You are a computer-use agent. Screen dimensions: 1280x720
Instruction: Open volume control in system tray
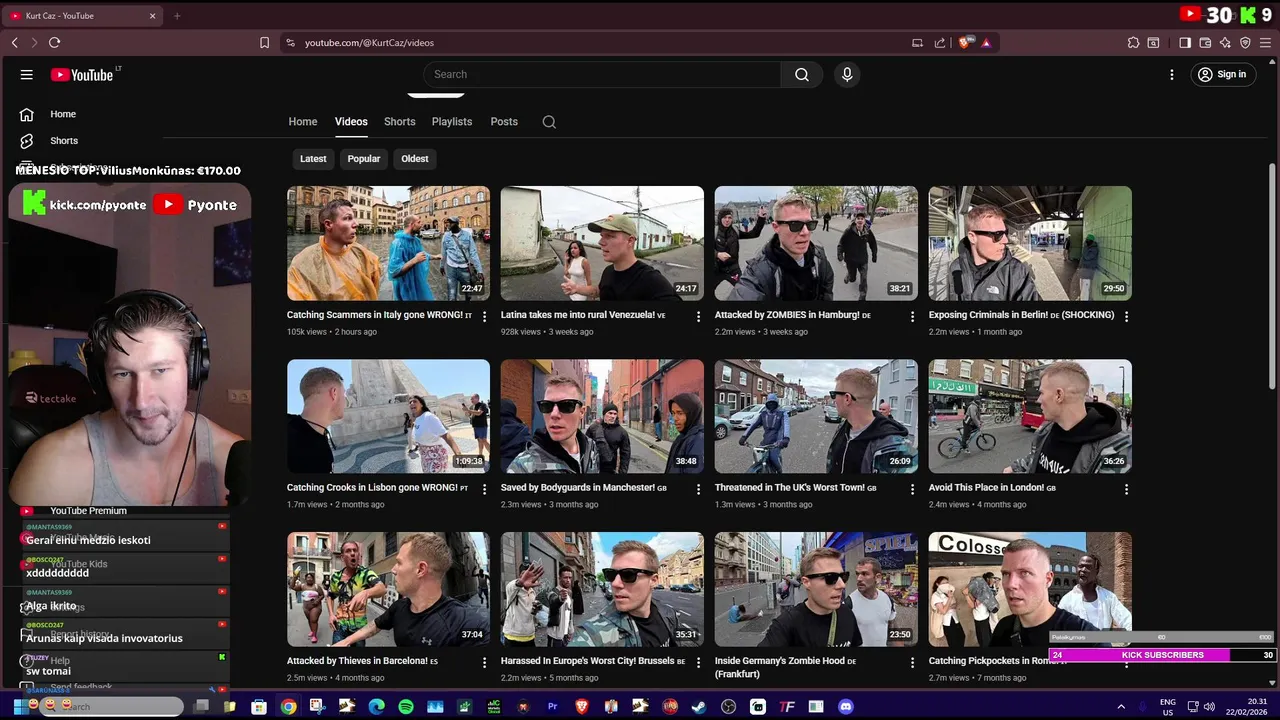point(1209,707)
